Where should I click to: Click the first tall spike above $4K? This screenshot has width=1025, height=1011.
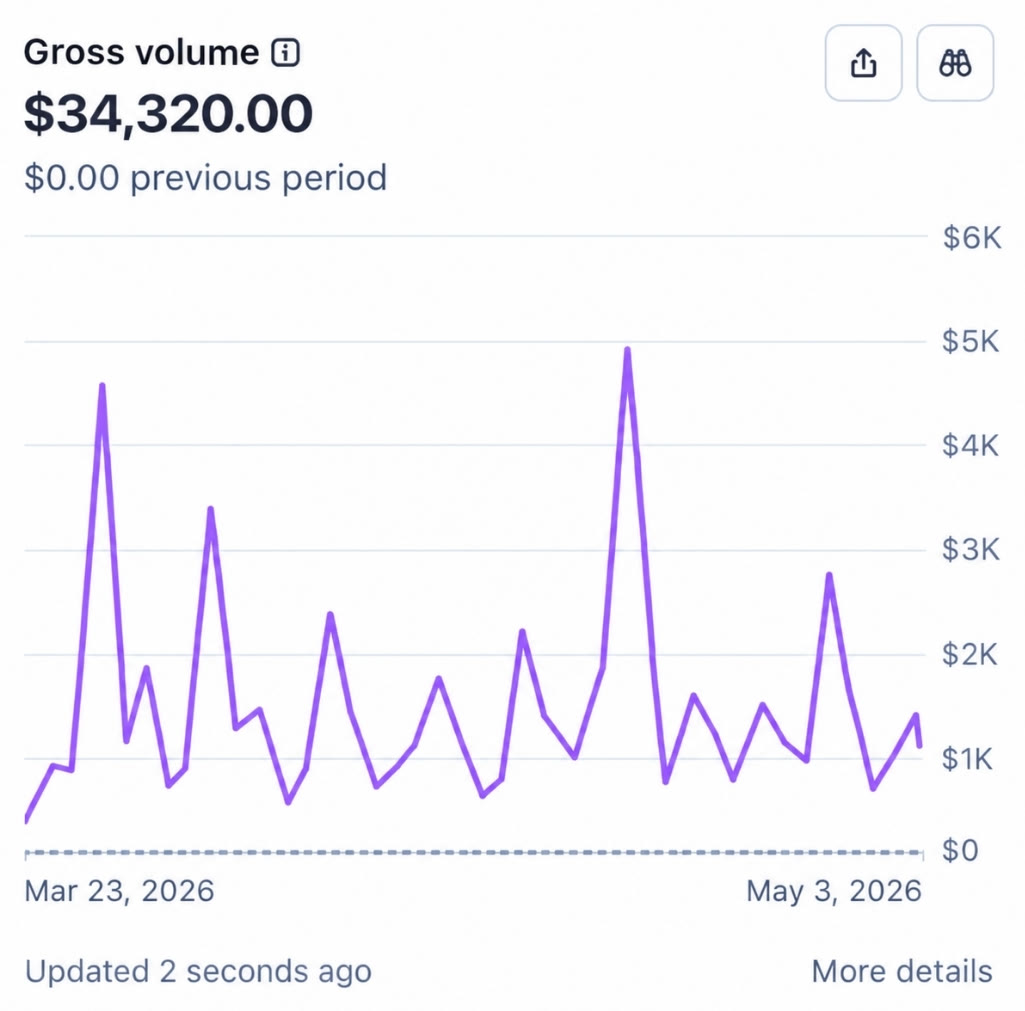(x=103, y=387)
